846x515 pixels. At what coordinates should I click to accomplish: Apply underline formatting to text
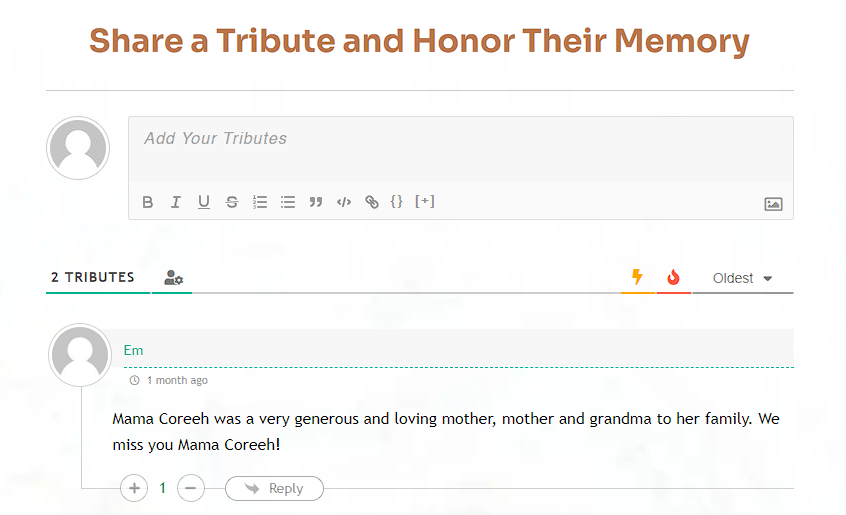(x=204, y=202)
